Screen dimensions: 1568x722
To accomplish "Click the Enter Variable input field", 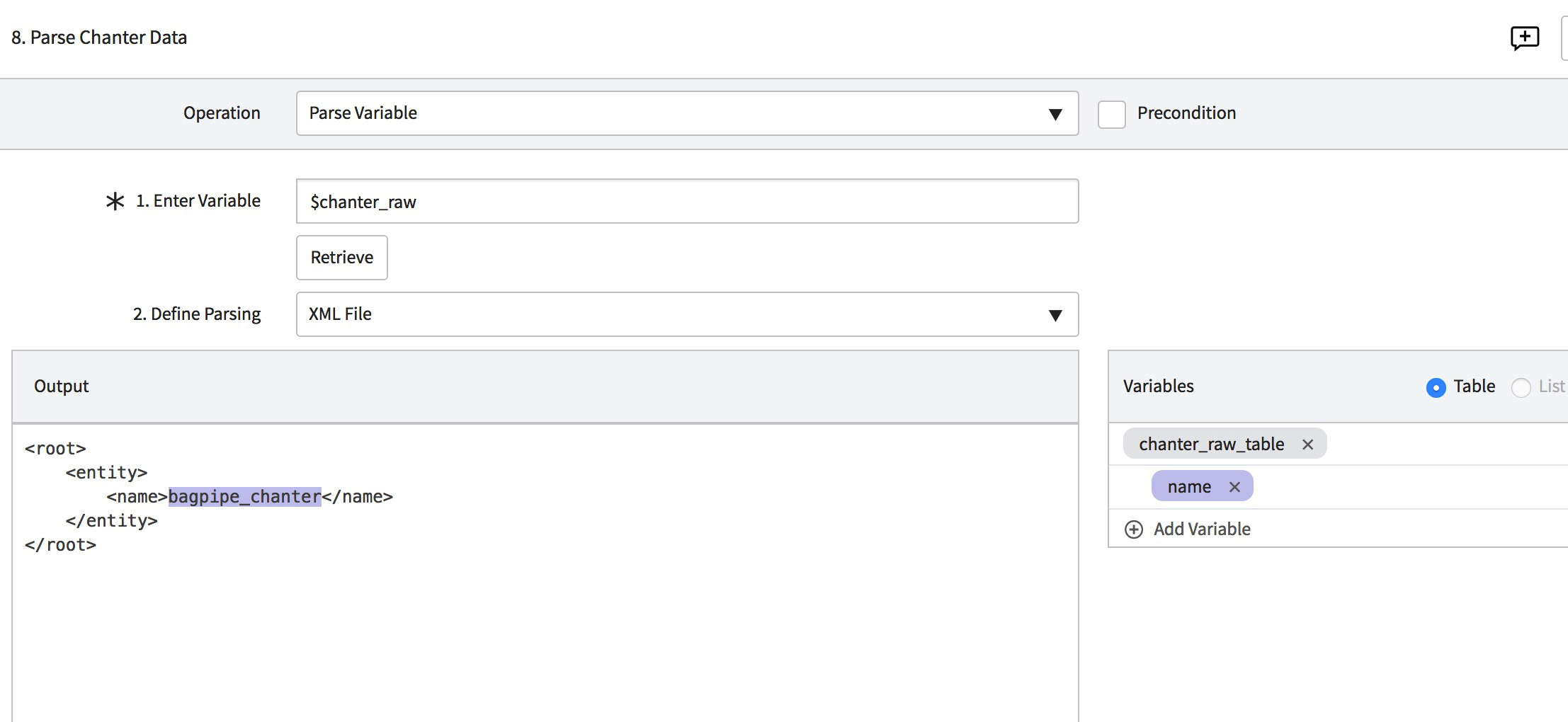I will (687, 202).
